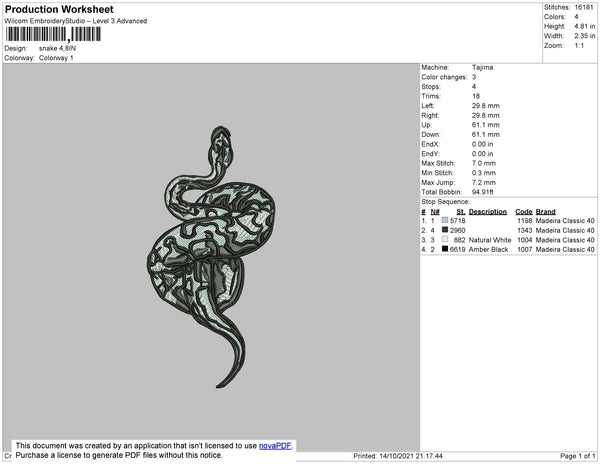
Task: Click the barcode under the worksheet title
Action: click(53, 34)
